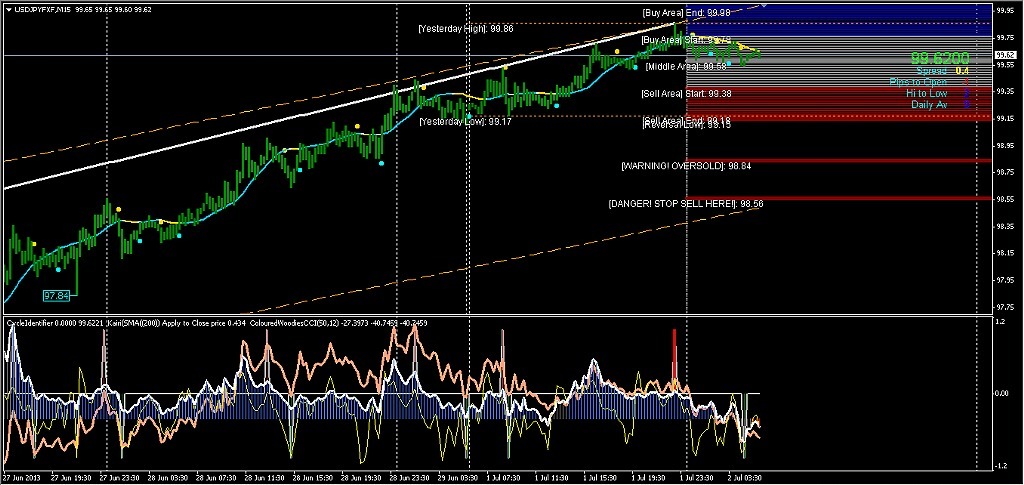Image resolution: width=1024 pixels, height=485 pixels.
Task: Click the DANGER! STOP SELL HERE! label
Action: coord(686,204)
